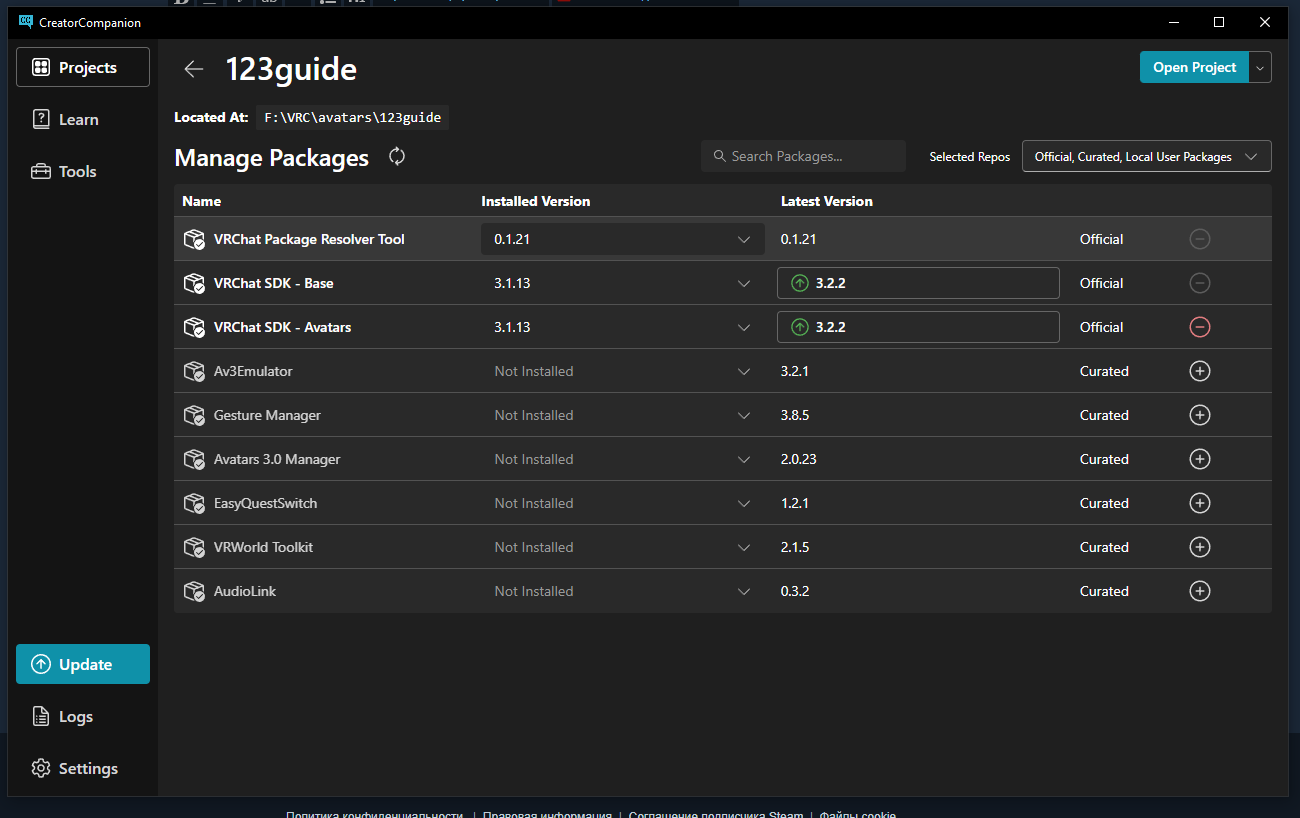This screenshot has width=1300, height=818.
Task: Add EasyQuestSwitch with its plus icon
Action: tap(1200, 503)
